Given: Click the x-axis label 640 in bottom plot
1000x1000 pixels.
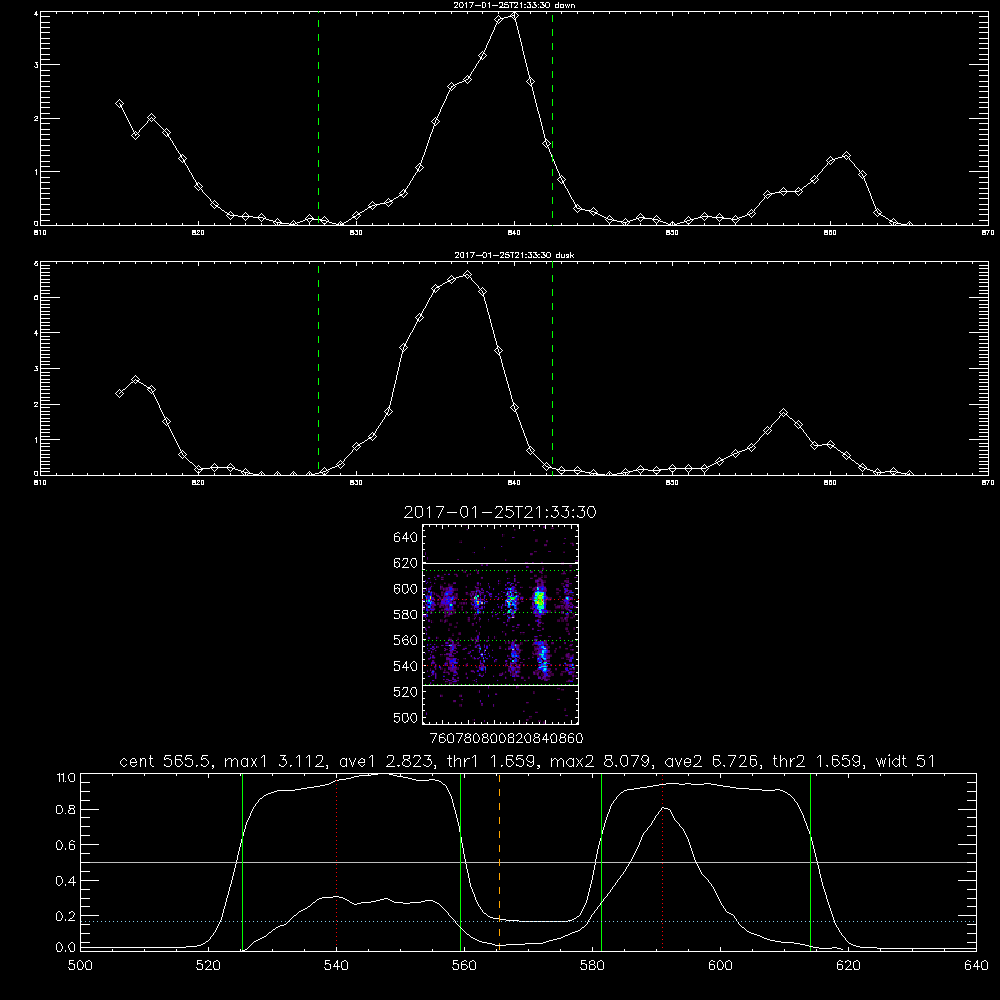Looking at the screenshot, I should point(976,966).
